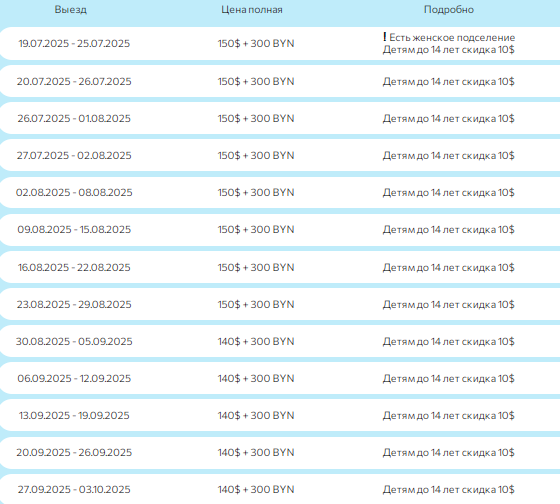560x504 pixels.
Task: Pick the 27.07.2025 - 02.08.2025 departure
Action: click(x=74, y=155)
